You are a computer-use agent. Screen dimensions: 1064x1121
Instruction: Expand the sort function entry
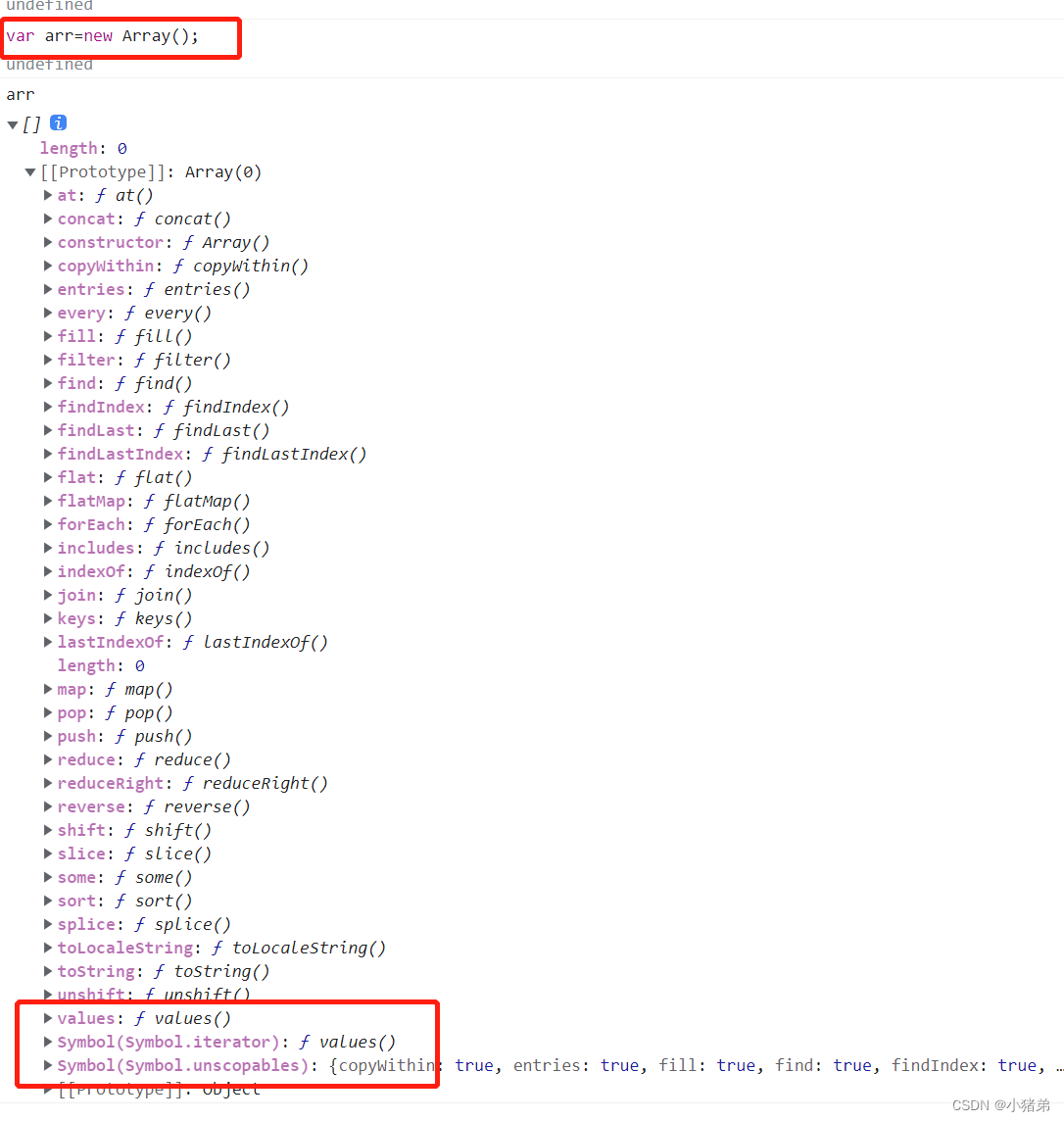click(x=47, y=901)
